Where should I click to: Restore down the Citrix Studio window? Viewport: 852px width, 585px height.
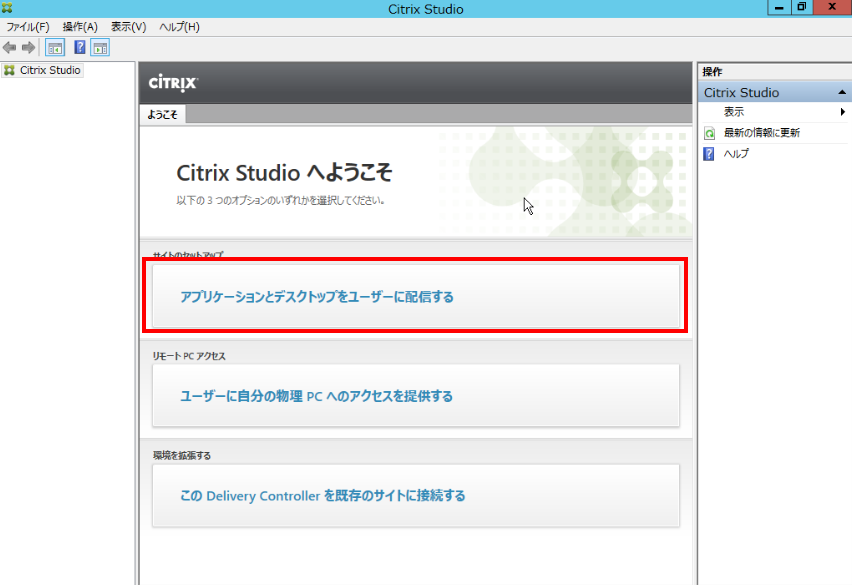[801, 7]
